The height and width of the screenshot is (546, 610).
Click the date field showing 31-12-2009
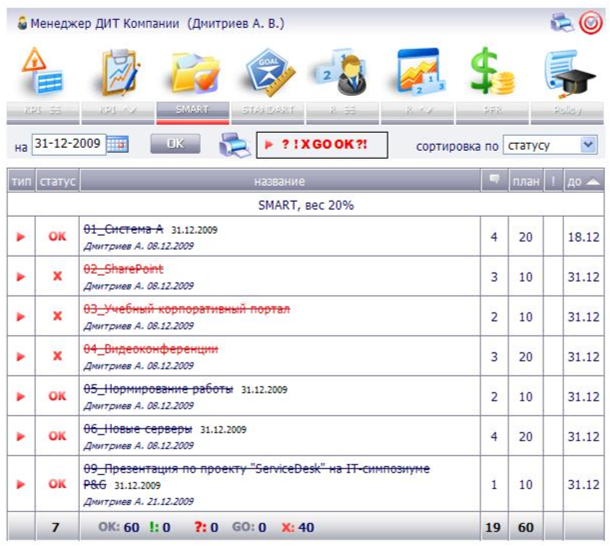68,144
